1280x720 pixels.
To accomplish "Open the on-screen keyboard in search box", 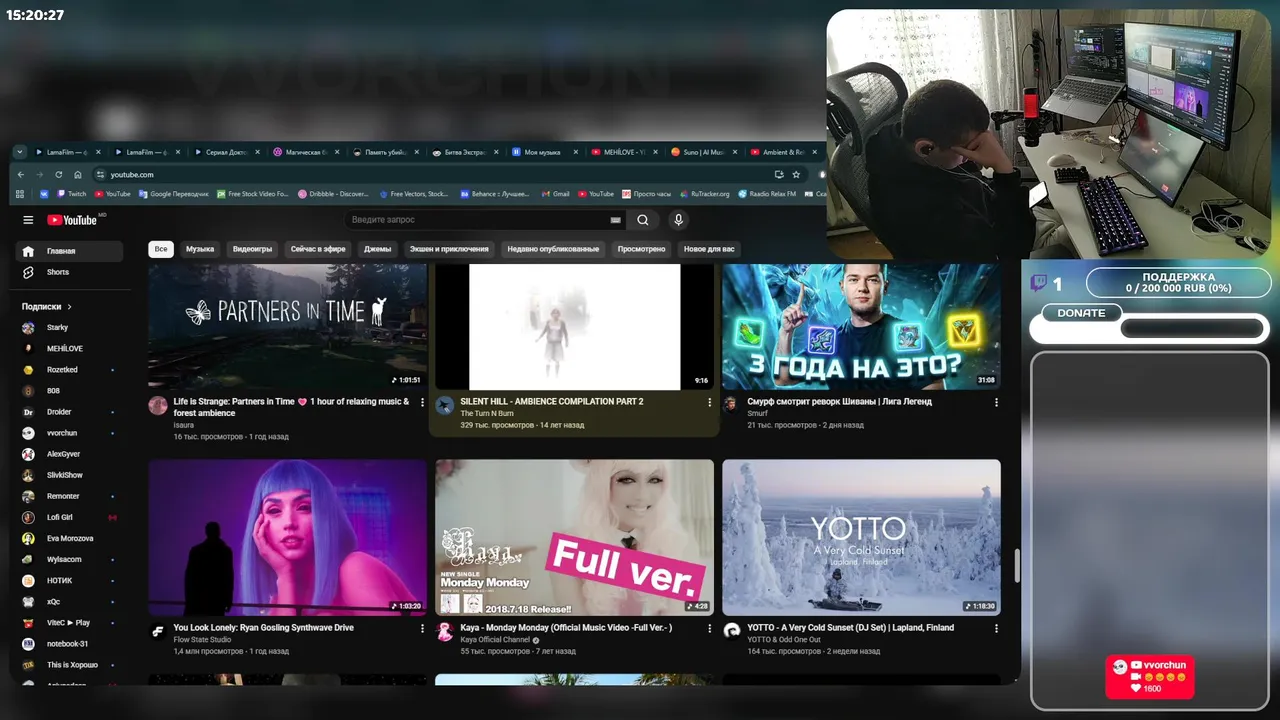I will click(615, 220).
